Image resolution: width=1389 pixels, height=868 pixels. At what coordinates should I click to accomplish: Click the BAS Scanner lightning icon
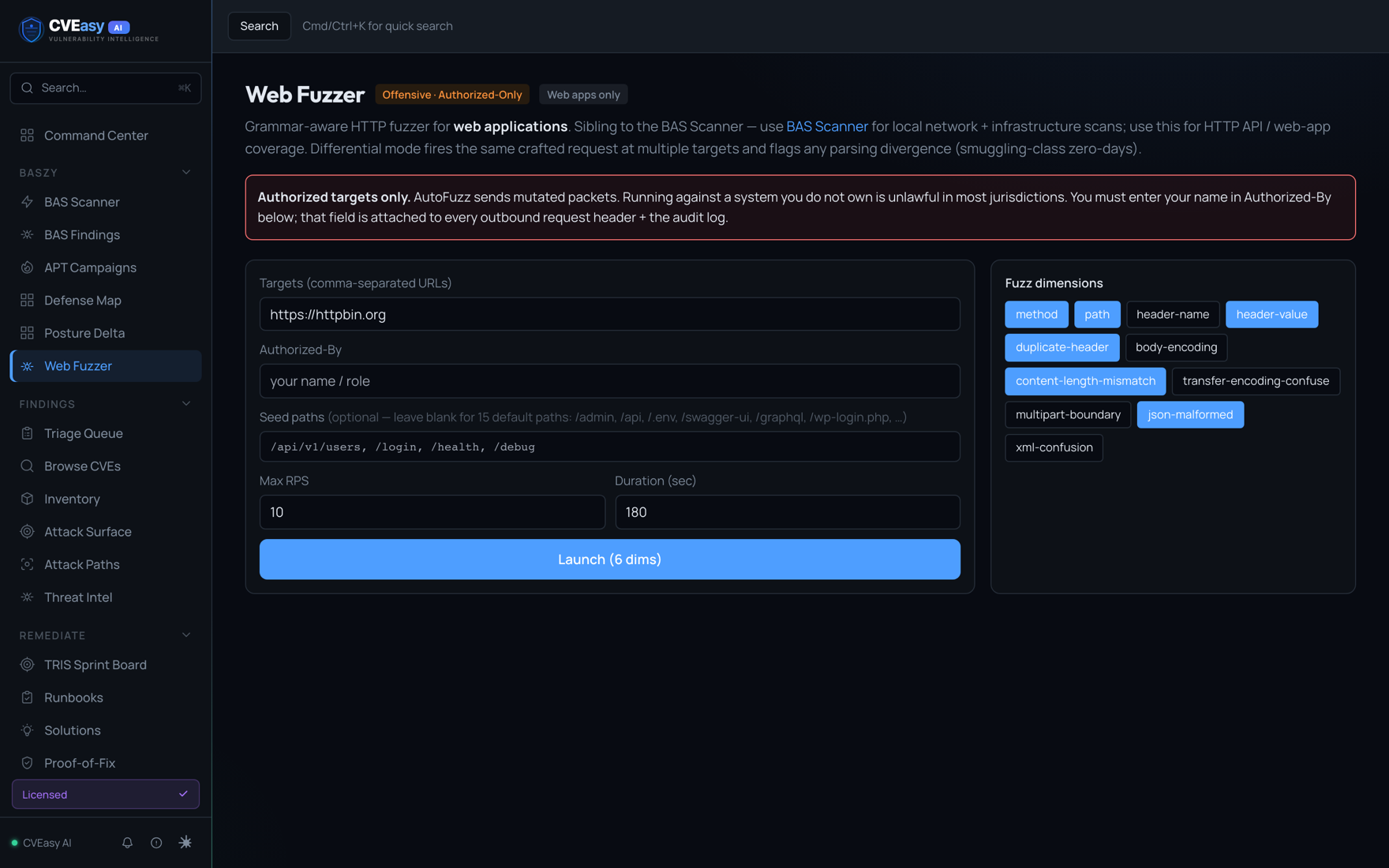[x=28, y=202]
